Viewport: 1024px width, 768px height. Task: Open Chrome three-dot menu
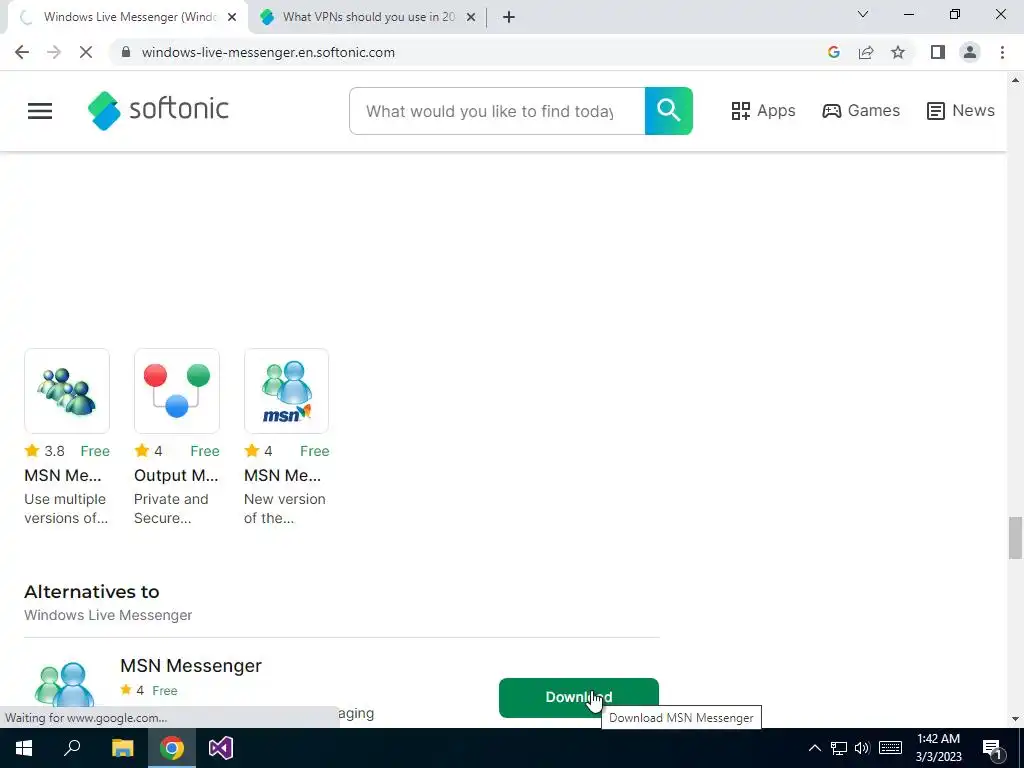[x=1002, y=52]
